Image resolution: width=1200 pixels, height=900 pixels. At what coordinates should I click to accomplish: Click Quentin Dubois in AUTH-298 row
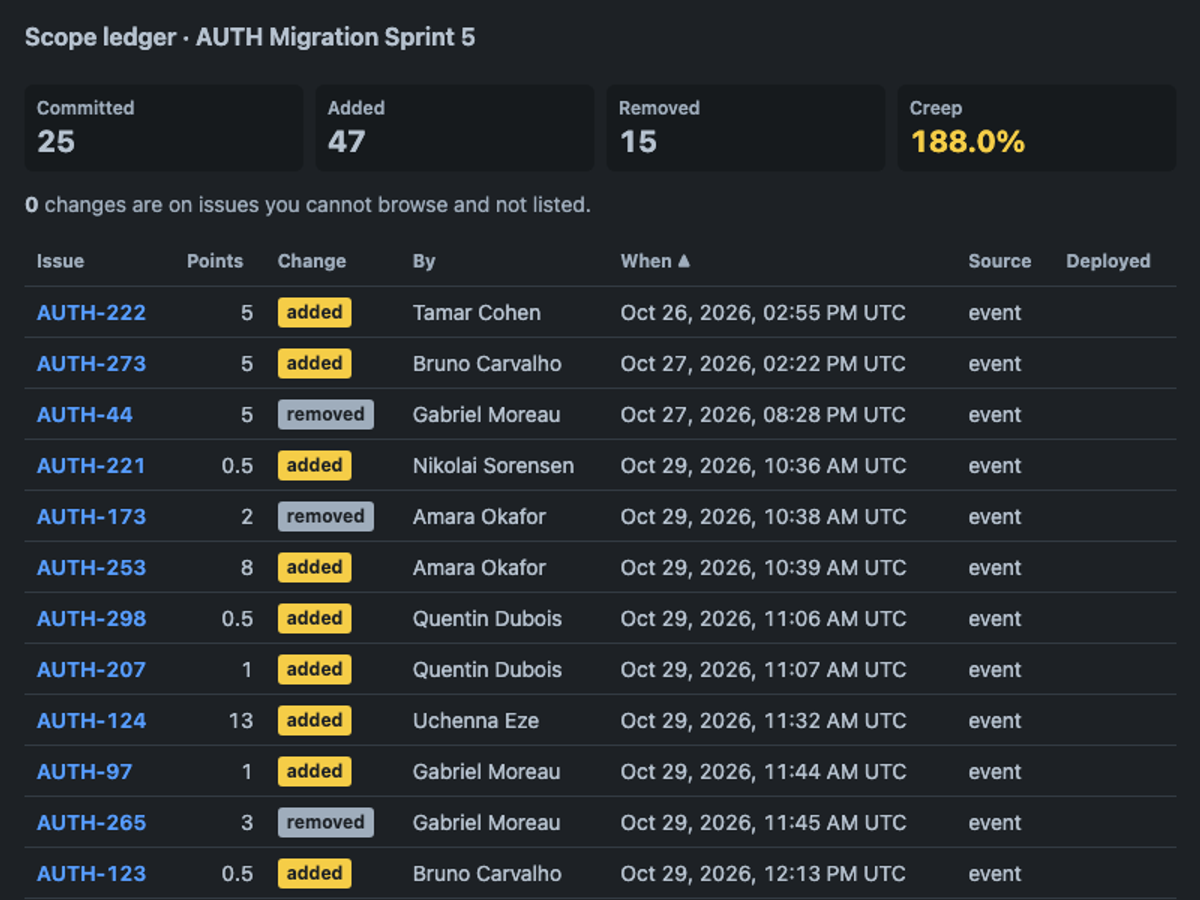[488, 619]
